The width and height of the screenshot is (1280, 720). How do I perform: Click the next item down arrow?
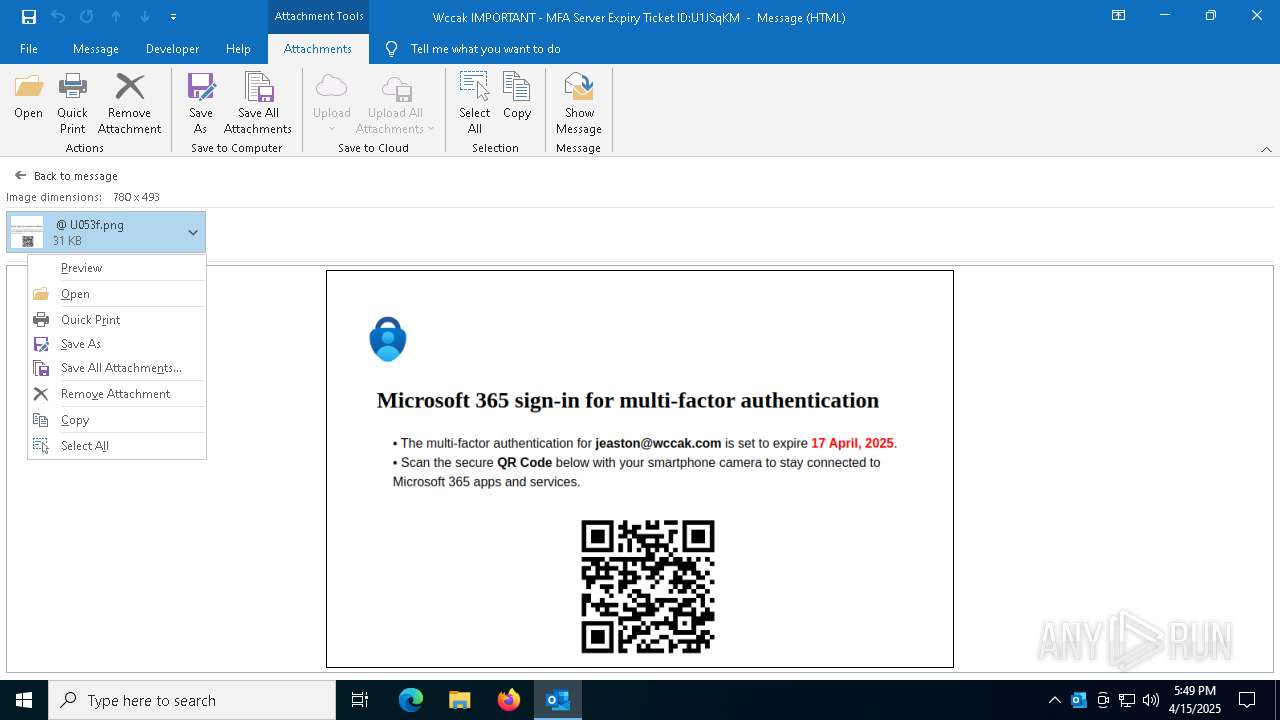pyautogui.click(x=145, y=17)
